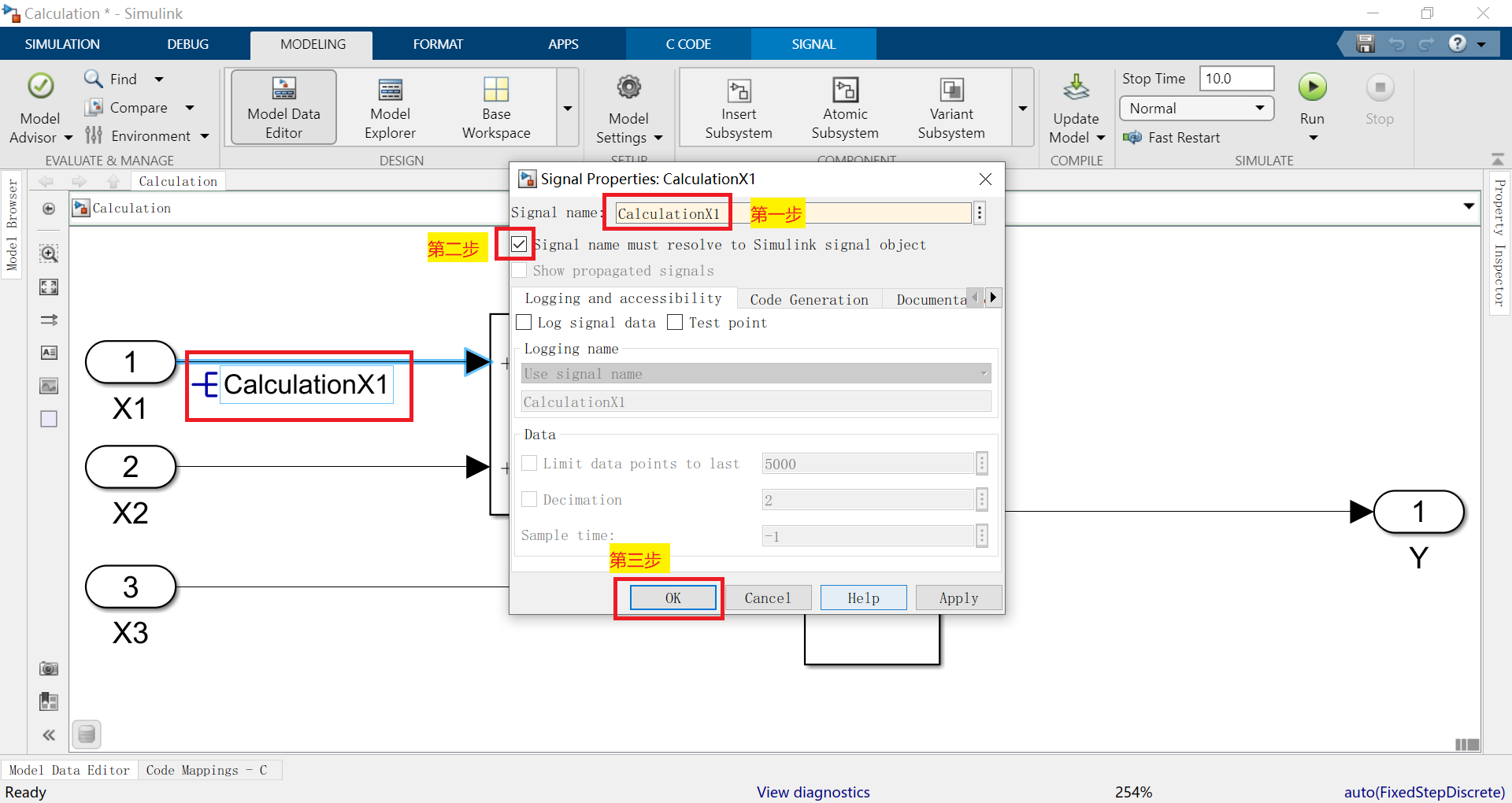Expand the Design gallery arrow

click(568, 108)
